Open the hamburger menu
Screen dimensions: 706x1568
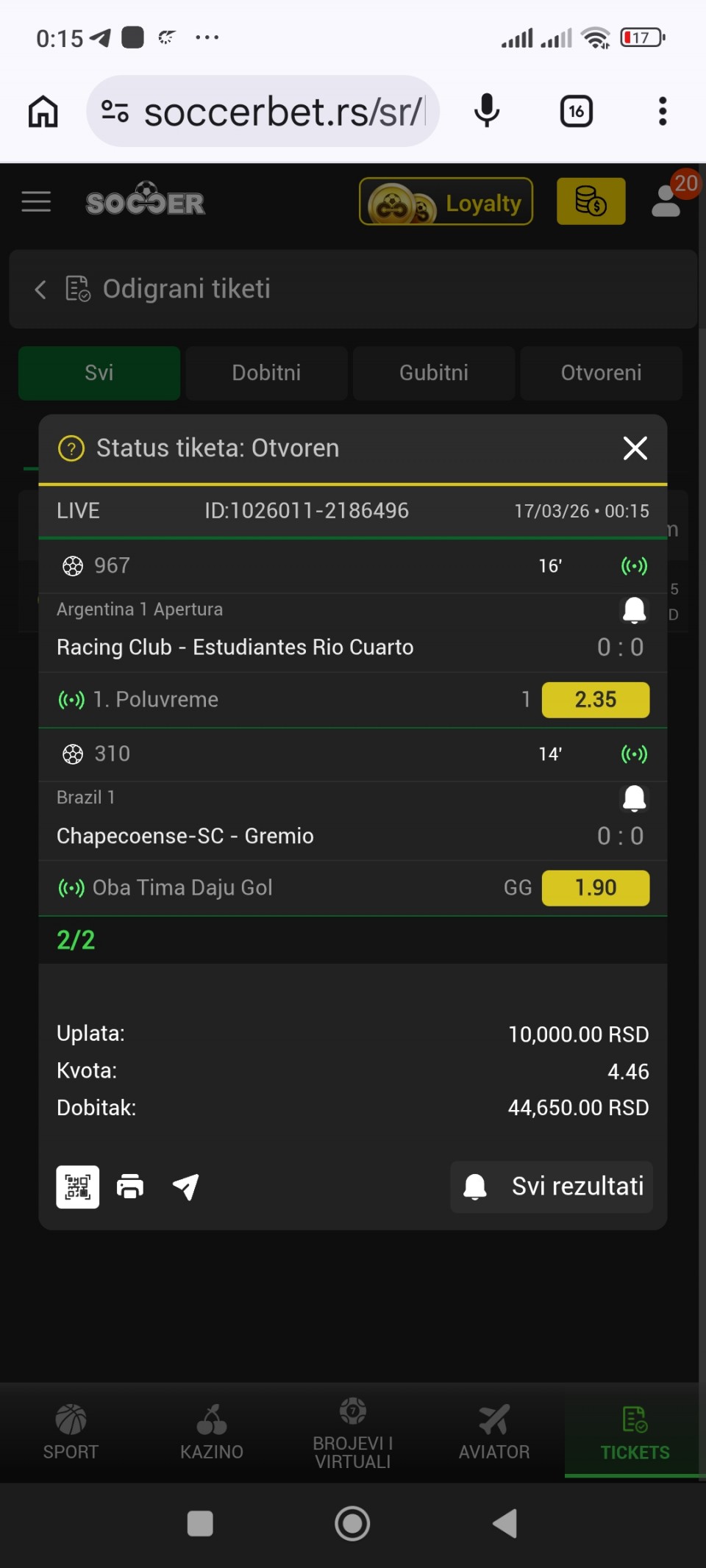(36, 201)
